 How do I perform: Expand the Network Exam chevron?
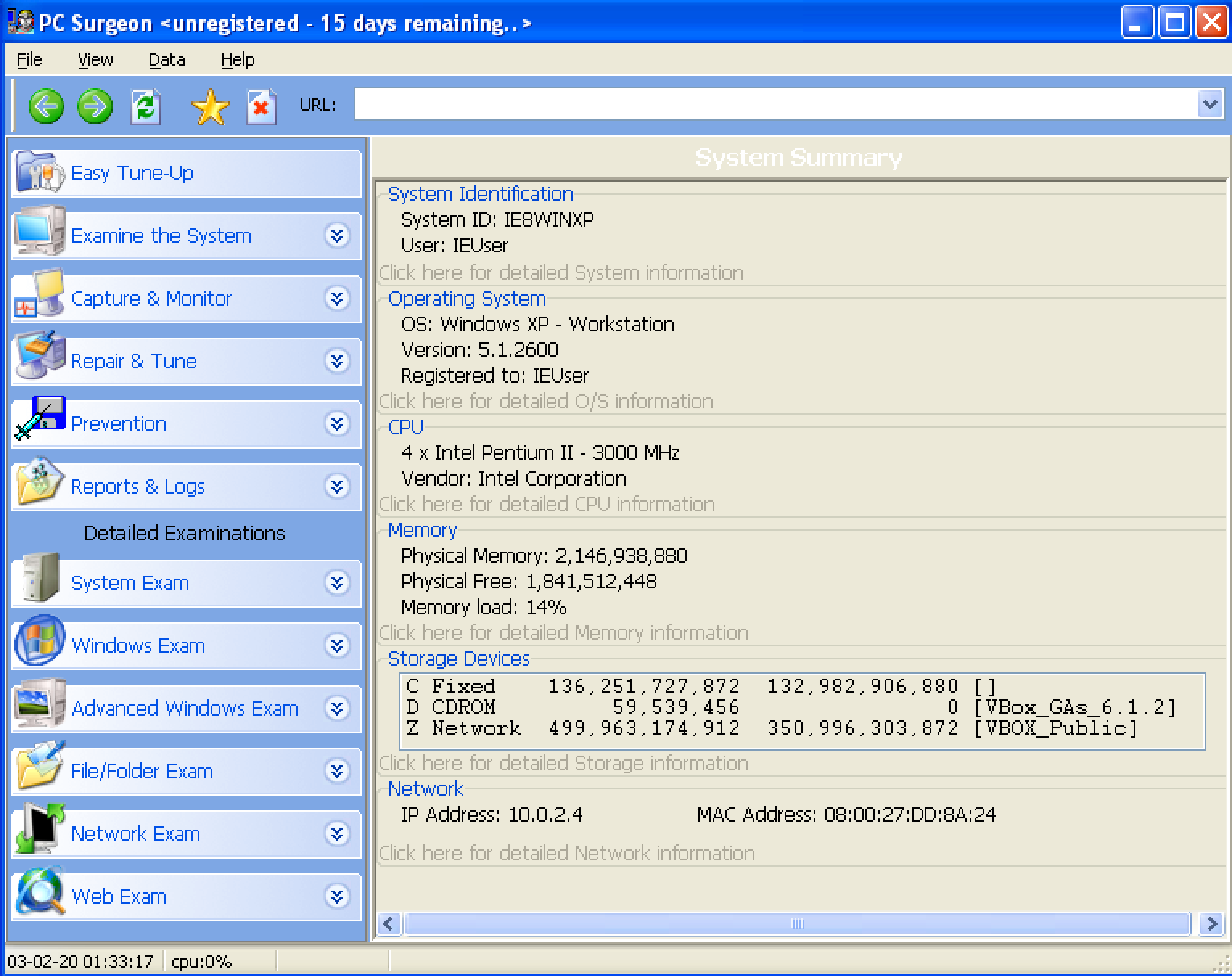point(337,834)
